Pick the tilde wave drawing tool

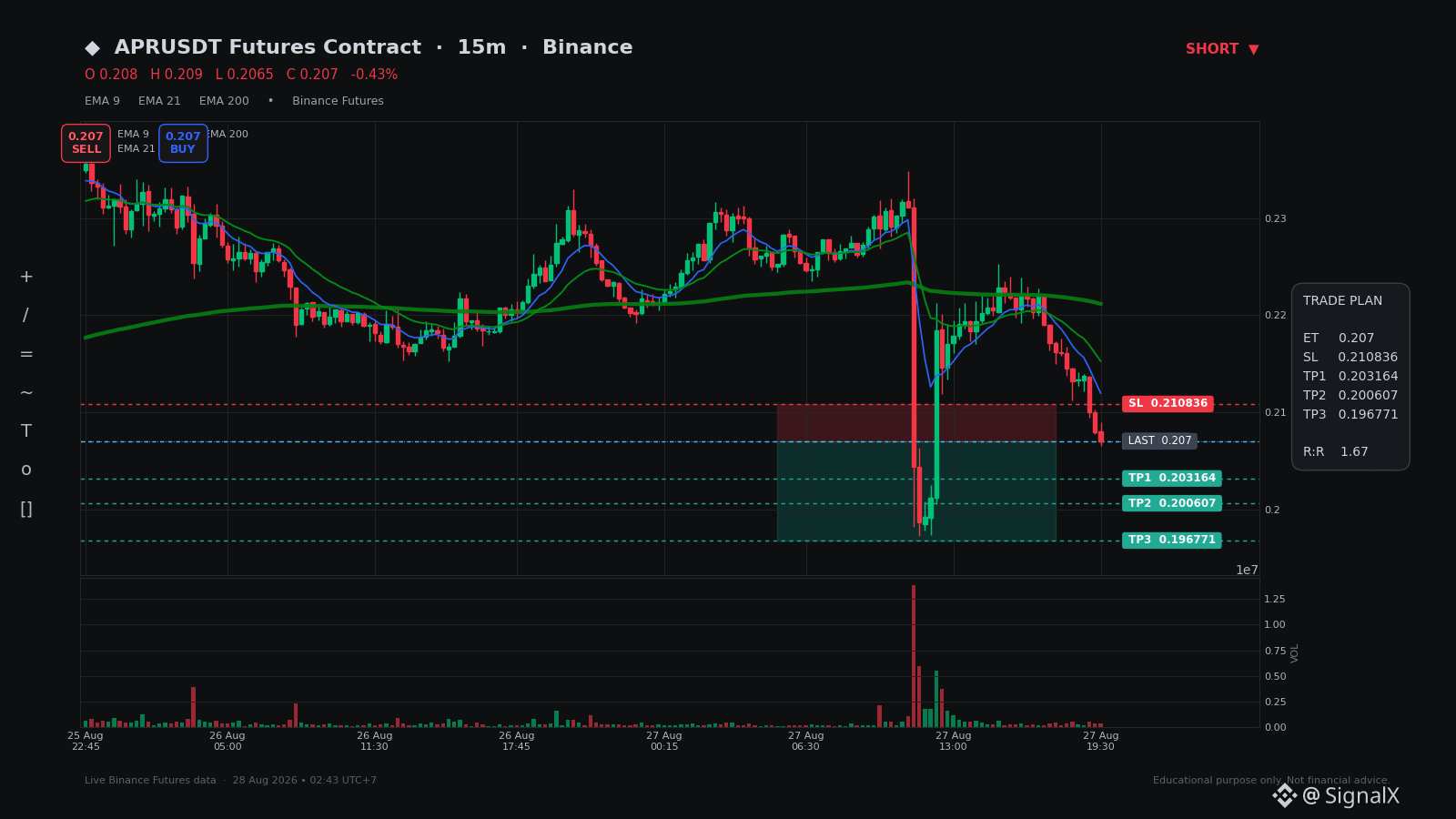click(x=26, y=393)
